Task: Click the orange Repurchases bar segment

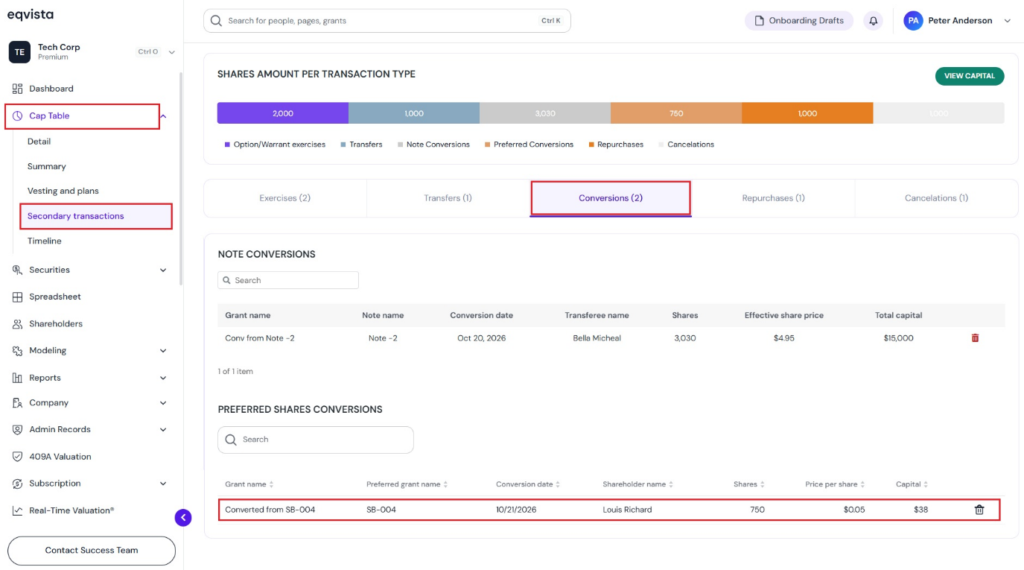Action: [807, 113]
